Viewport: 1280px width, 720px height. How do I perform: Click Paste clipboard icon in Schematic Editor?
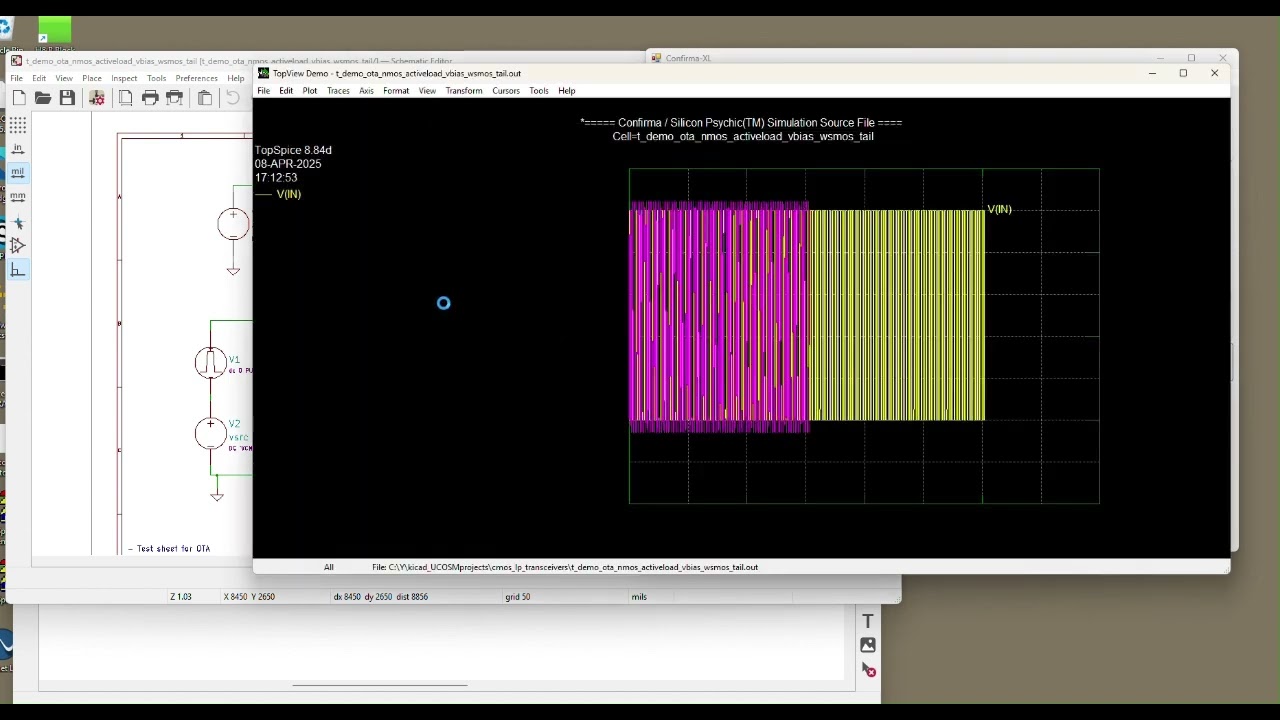coord(205,97)
